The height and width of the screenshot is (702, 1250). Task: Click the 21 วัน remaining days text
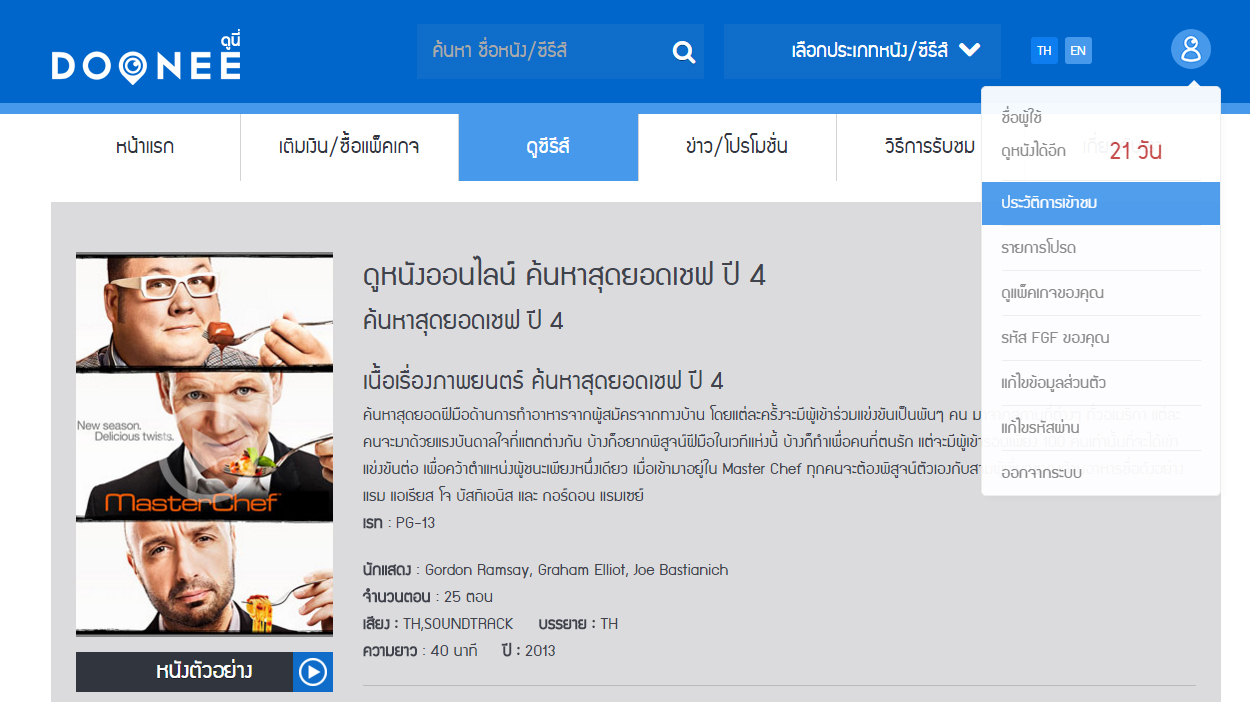point(1135,152)
